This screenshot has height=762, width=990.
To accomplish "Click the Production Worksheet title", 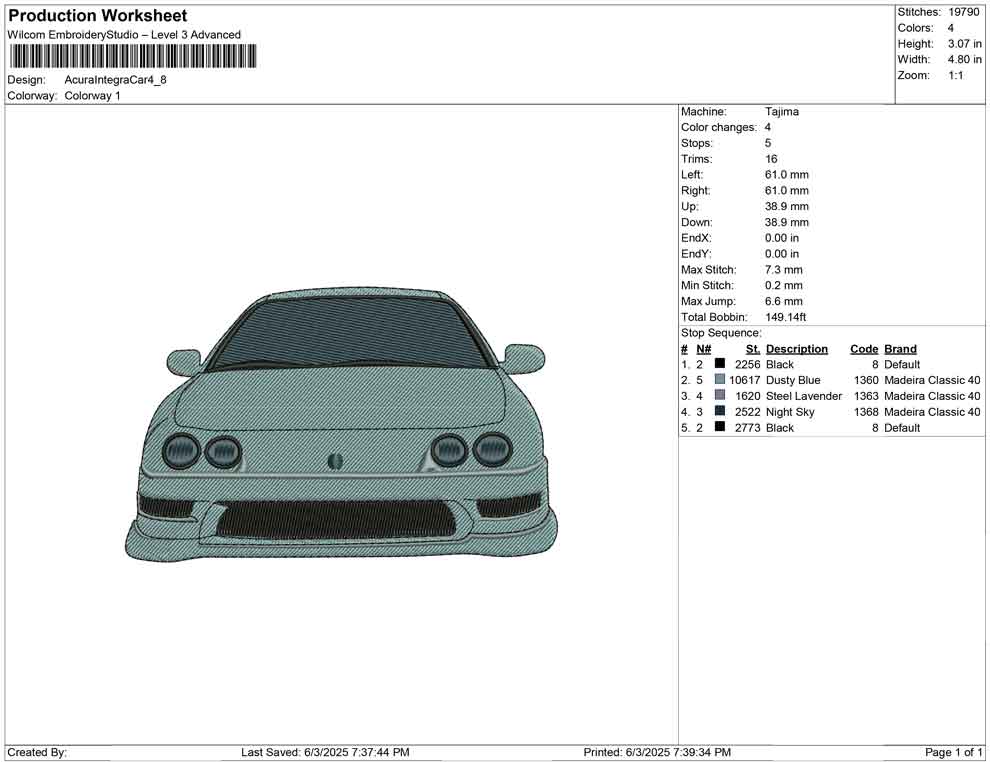I will point(98,16).
